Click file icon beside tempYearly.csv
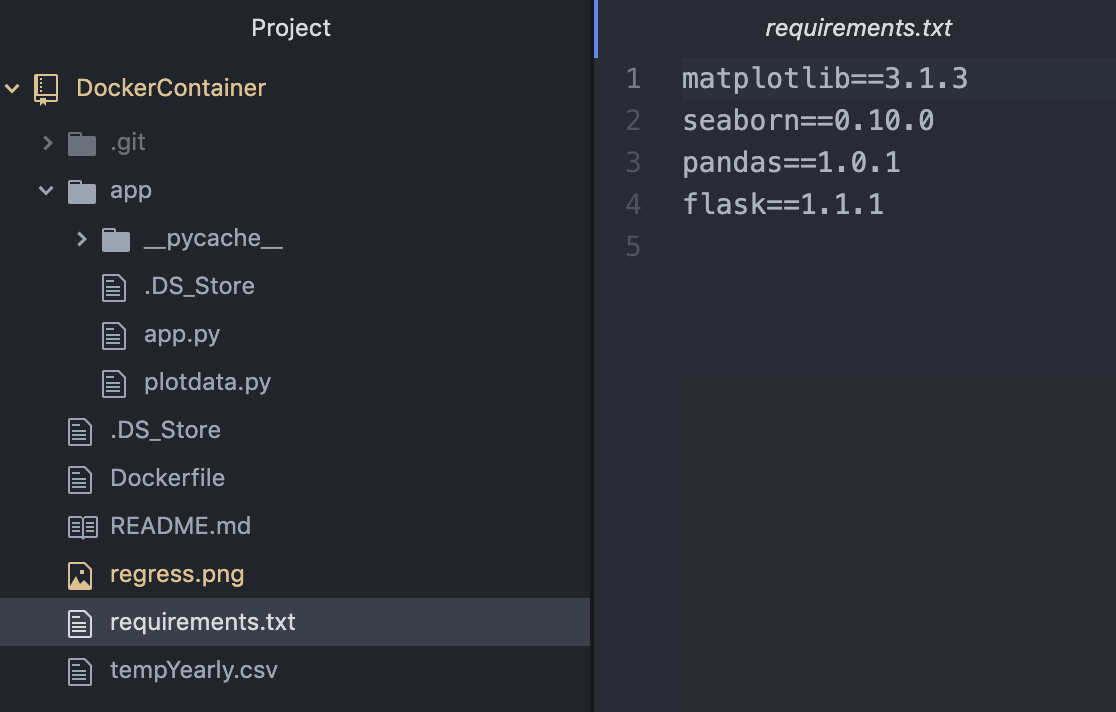 80,671
